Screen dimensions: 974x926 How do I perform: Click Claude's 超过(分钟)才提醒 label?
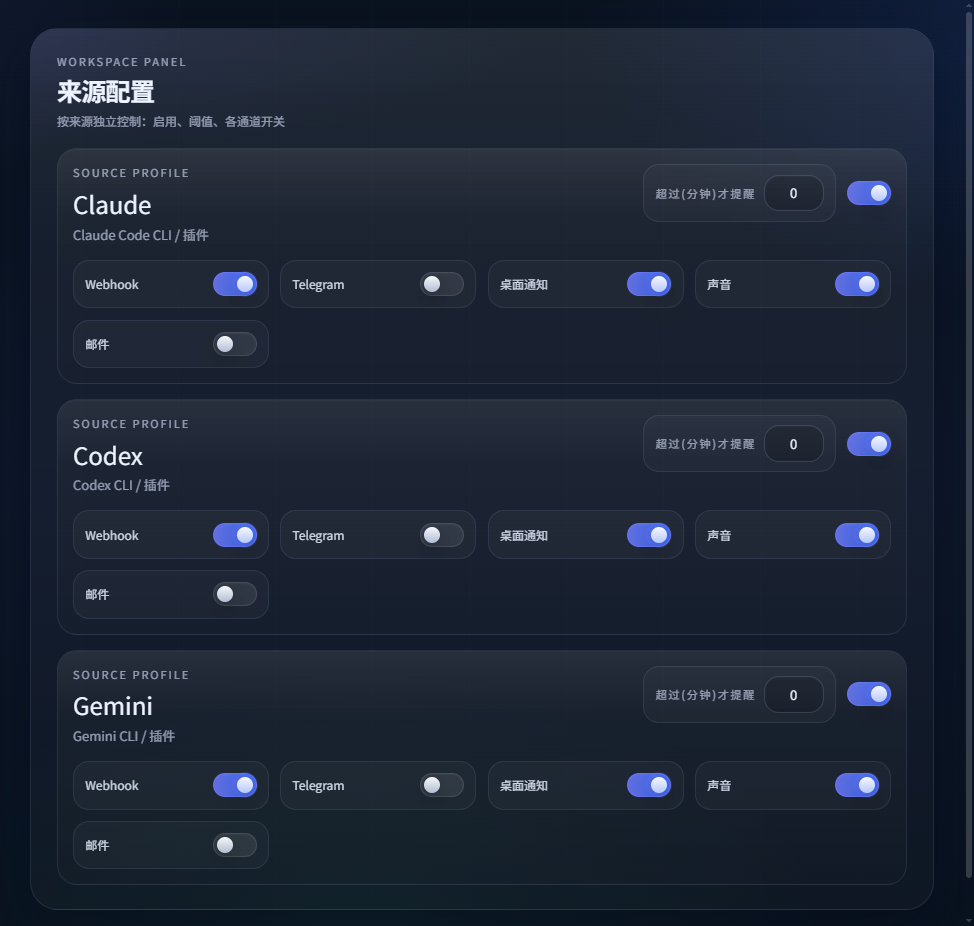click(x=705, y=194)
